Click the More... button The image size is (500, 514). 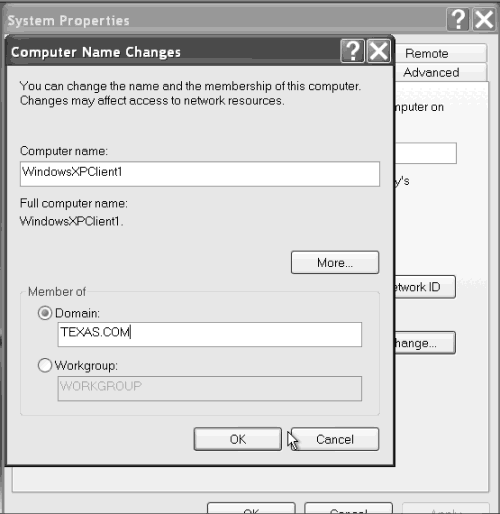coord(335,263)
